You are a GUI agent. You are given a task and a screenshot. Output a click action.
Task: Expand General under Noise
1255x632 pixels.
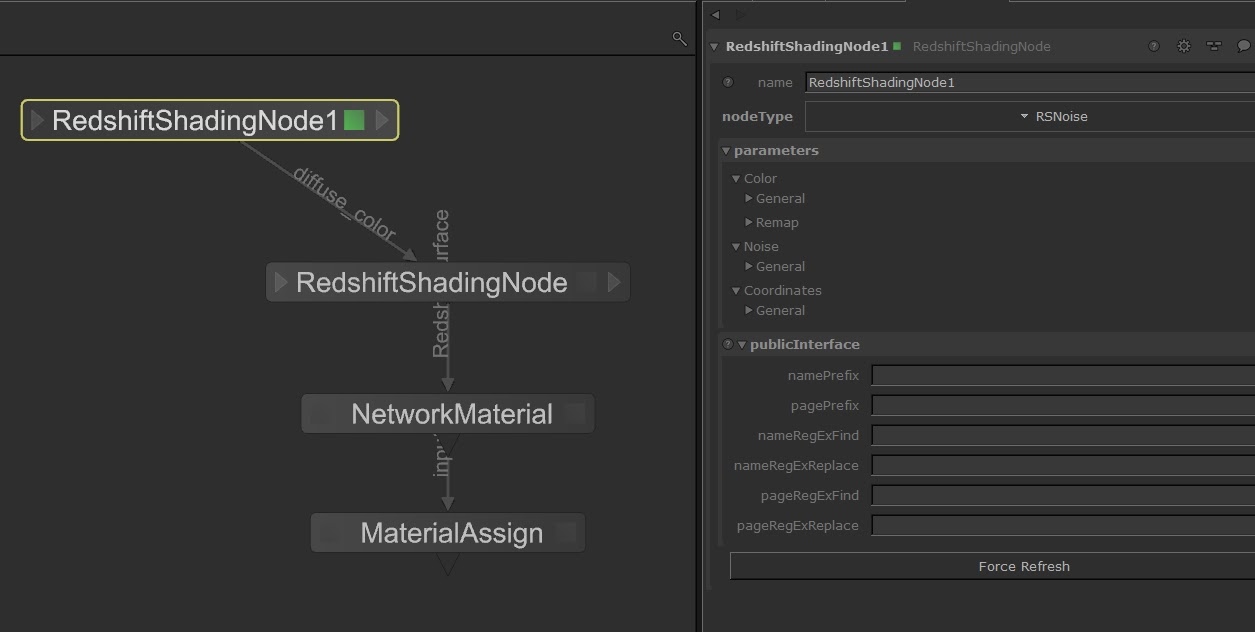(749, 266)
